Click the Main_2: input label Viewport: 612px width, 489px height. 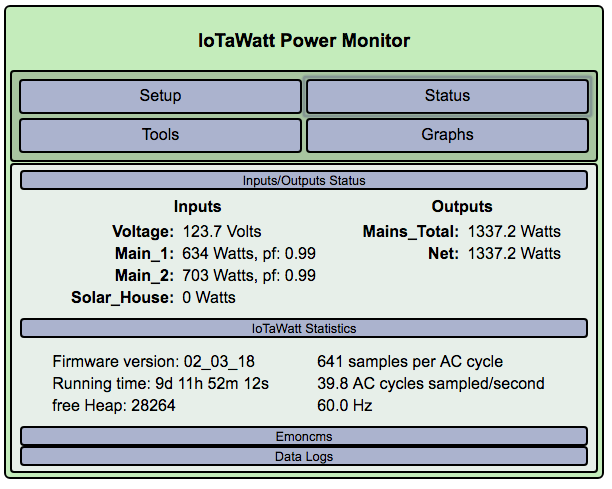click(144, 276)
